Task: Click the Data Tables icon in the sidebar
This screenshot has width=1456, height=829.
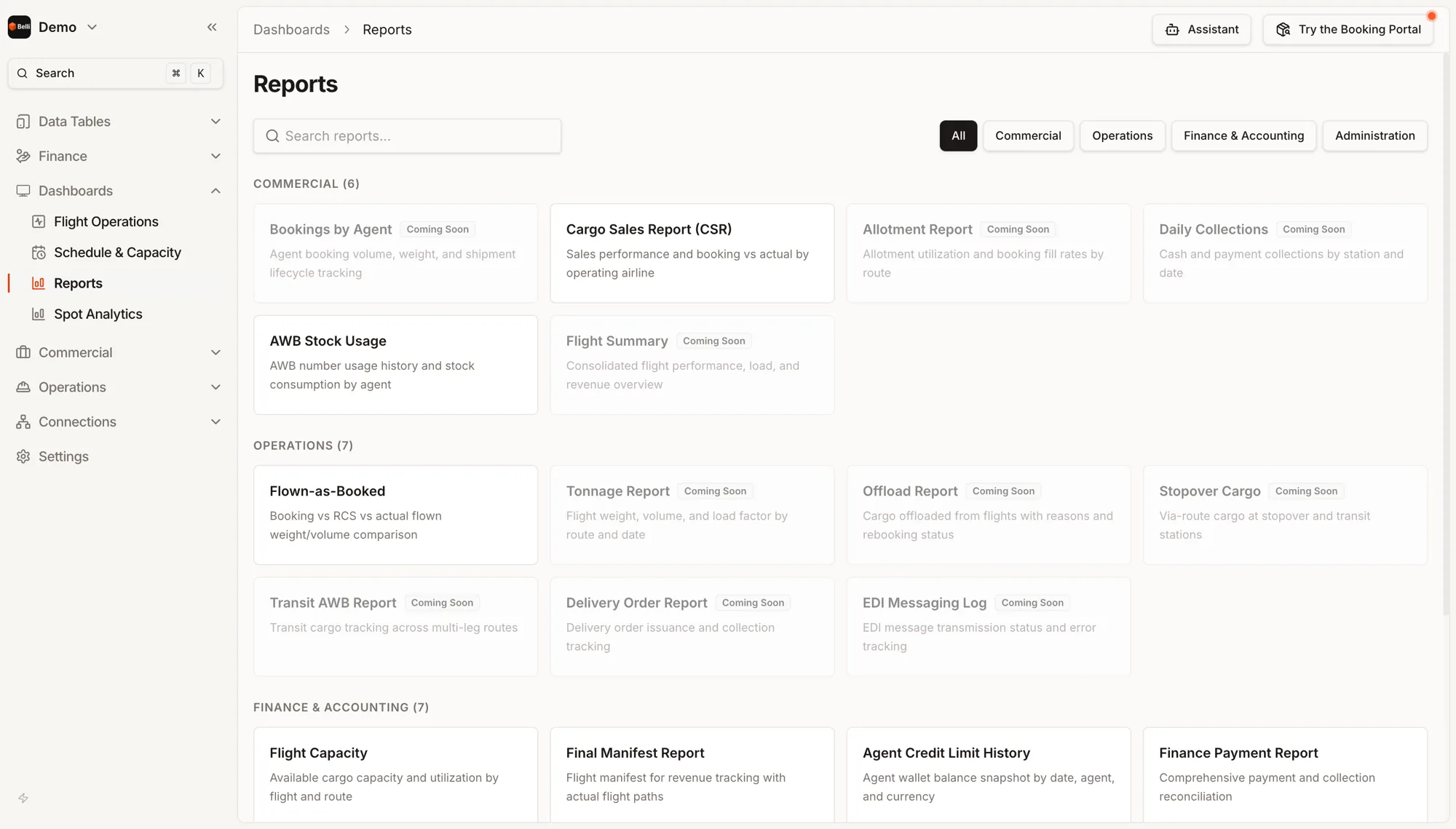Action: 23,122
